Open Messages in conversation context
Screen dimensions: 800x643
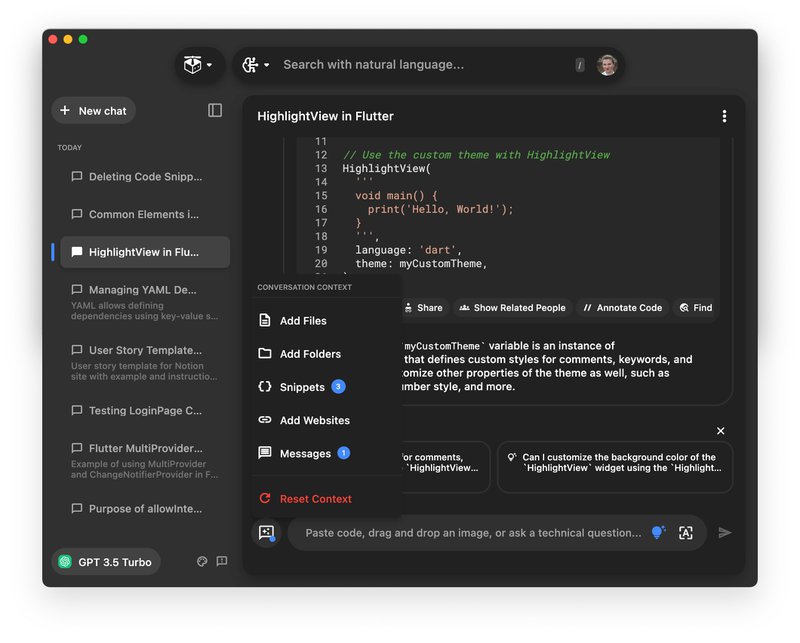(327, 453)
